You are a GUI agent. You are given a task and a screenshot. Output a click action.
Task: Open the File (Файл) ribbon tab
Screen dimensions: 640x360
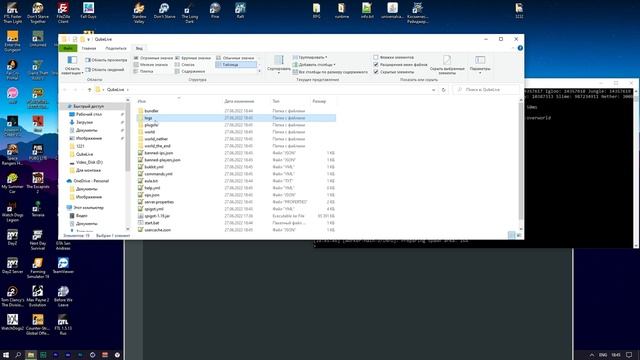coord(68,48)
